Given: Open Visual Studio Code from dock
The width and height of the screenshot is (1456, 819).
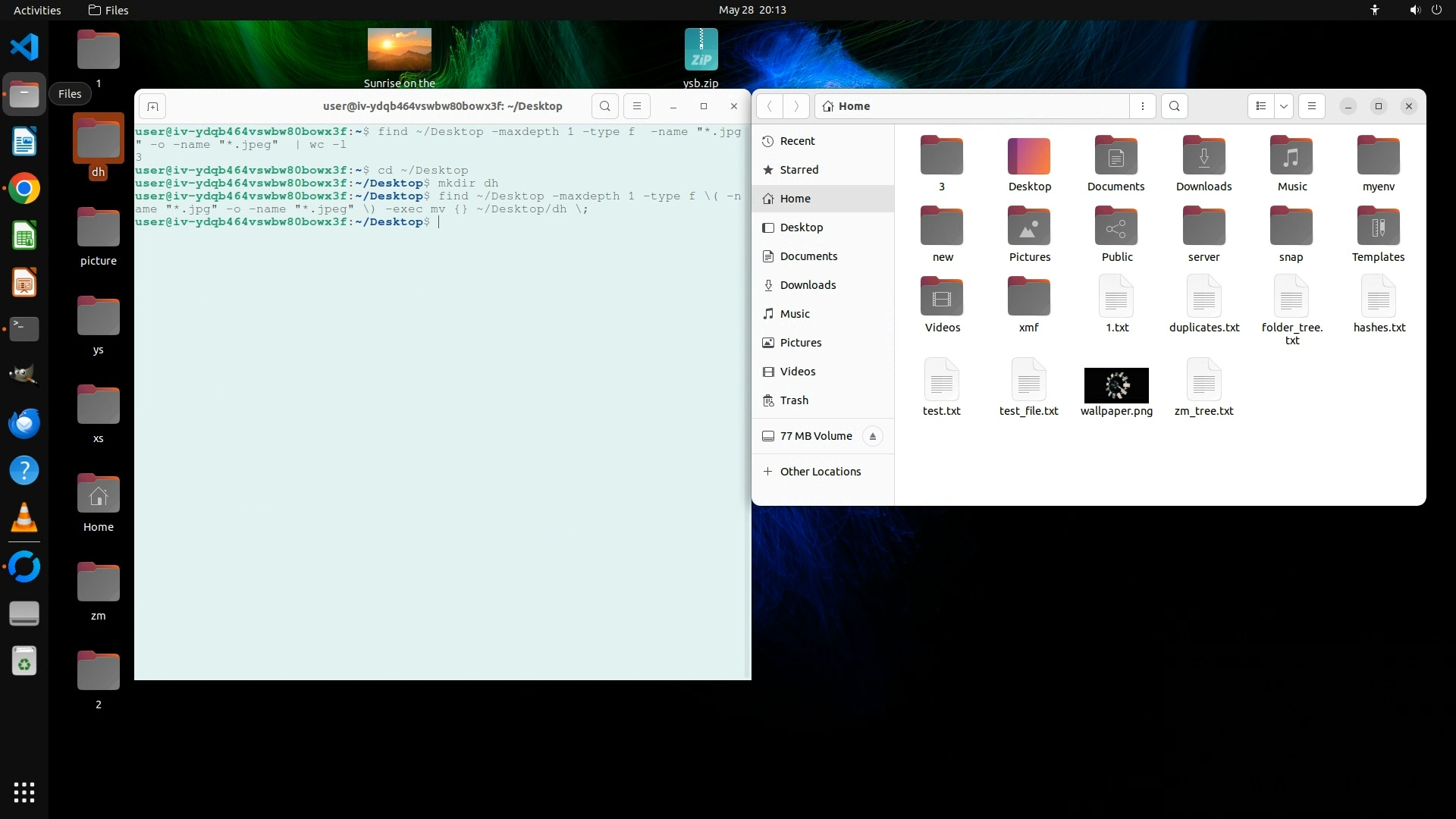Looking at the screenshot, I should (x=24, y=47).
